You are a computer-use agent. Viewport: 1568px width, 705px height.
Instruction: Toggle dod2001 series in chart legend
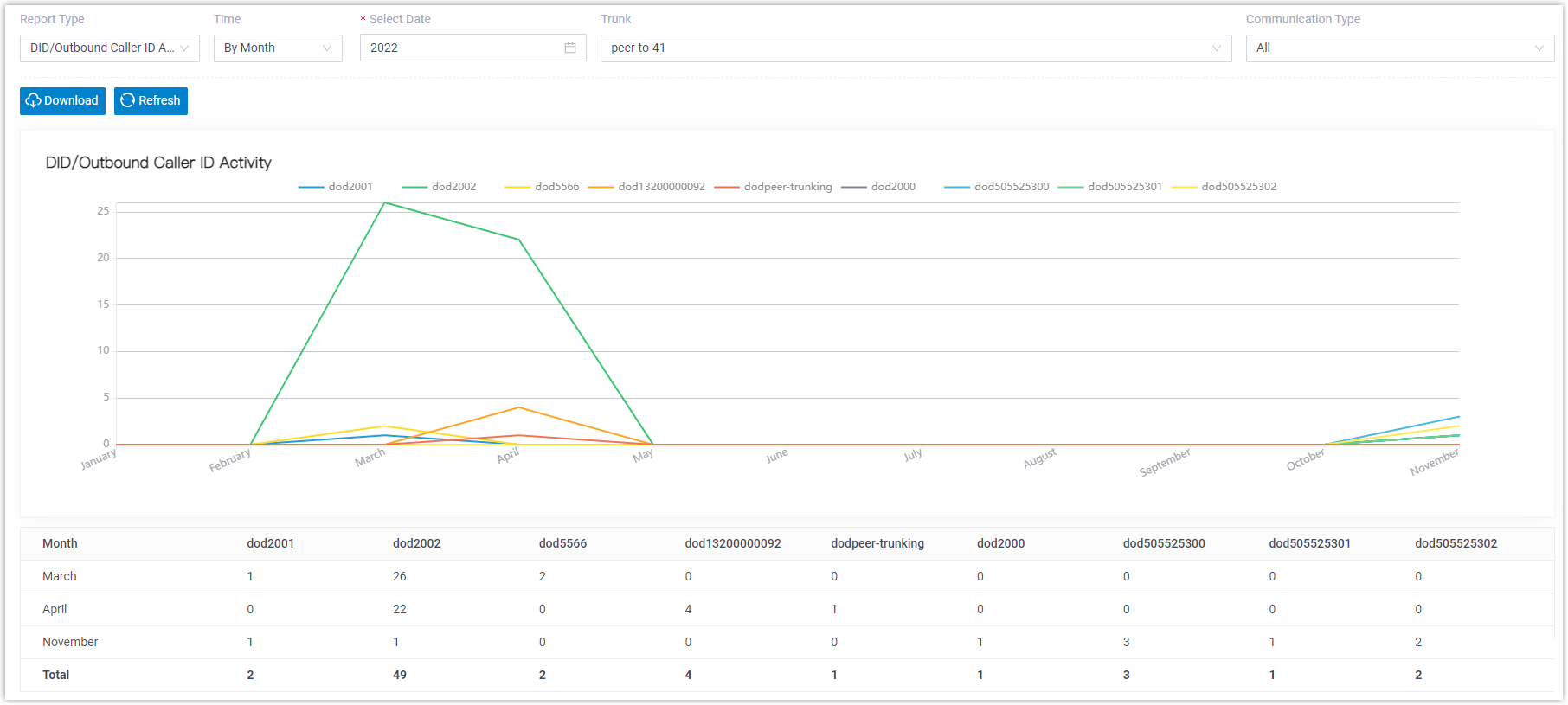pyautogui.click(x=336, y=187)
